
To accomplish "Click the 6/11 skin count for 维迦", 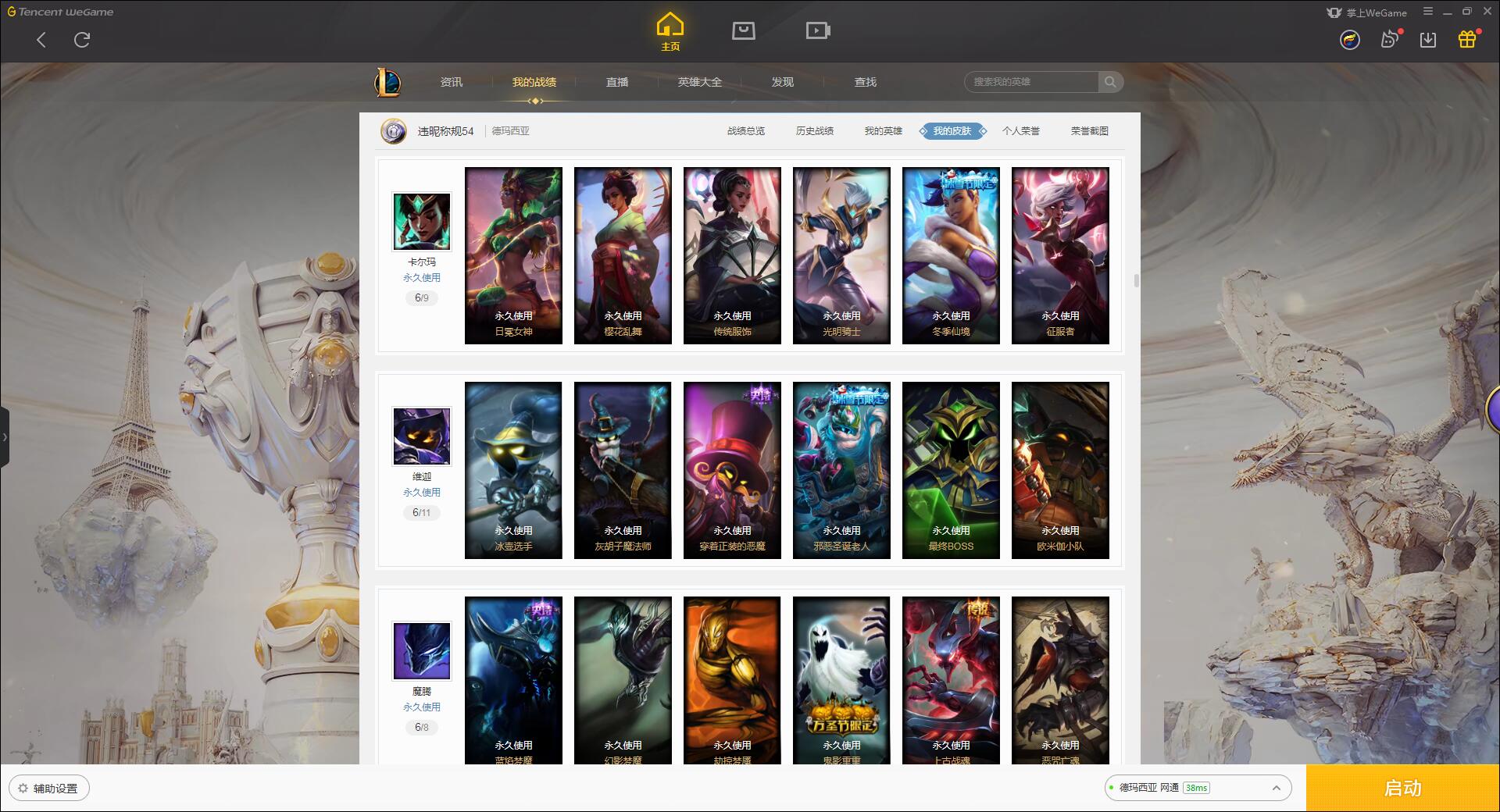I will [422, 513].
